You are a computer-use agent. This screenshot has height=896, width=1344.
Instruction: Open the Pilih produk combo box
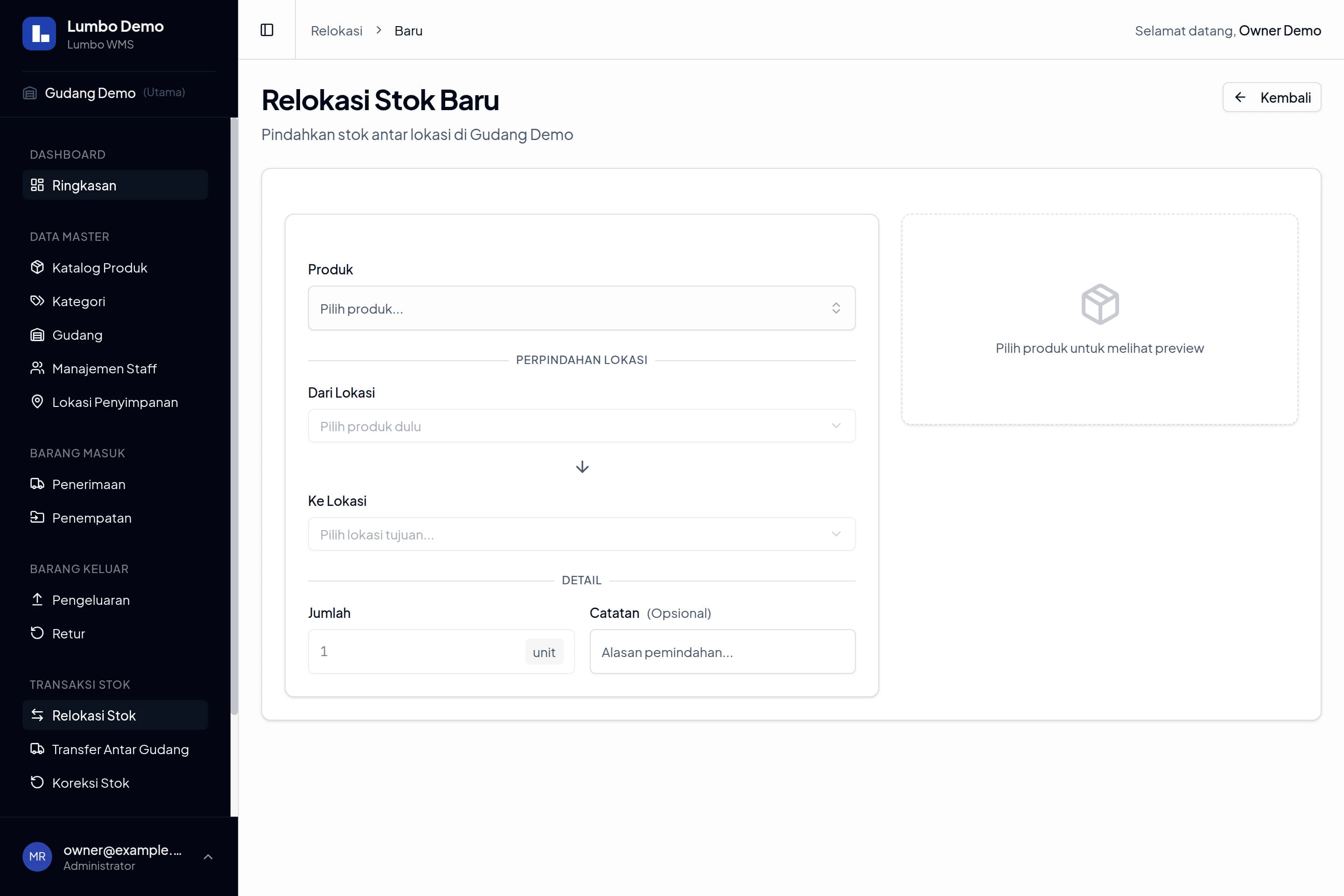pyautogui.click(x=582, y=308)
